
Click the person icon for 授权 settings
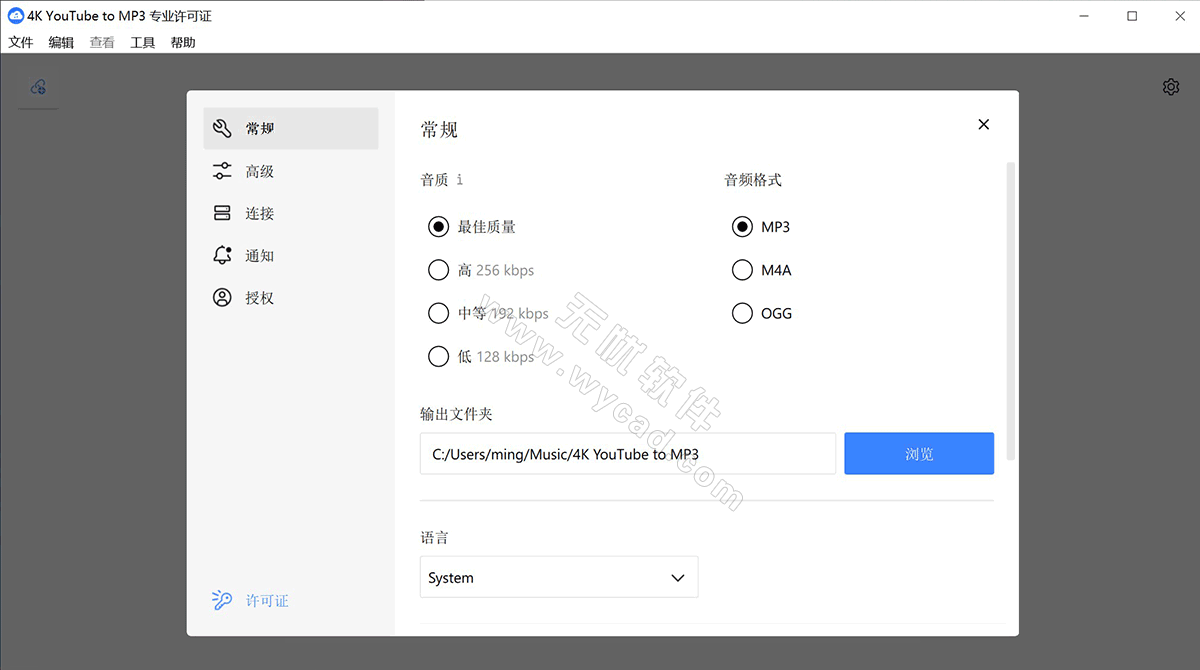point(222,297)
